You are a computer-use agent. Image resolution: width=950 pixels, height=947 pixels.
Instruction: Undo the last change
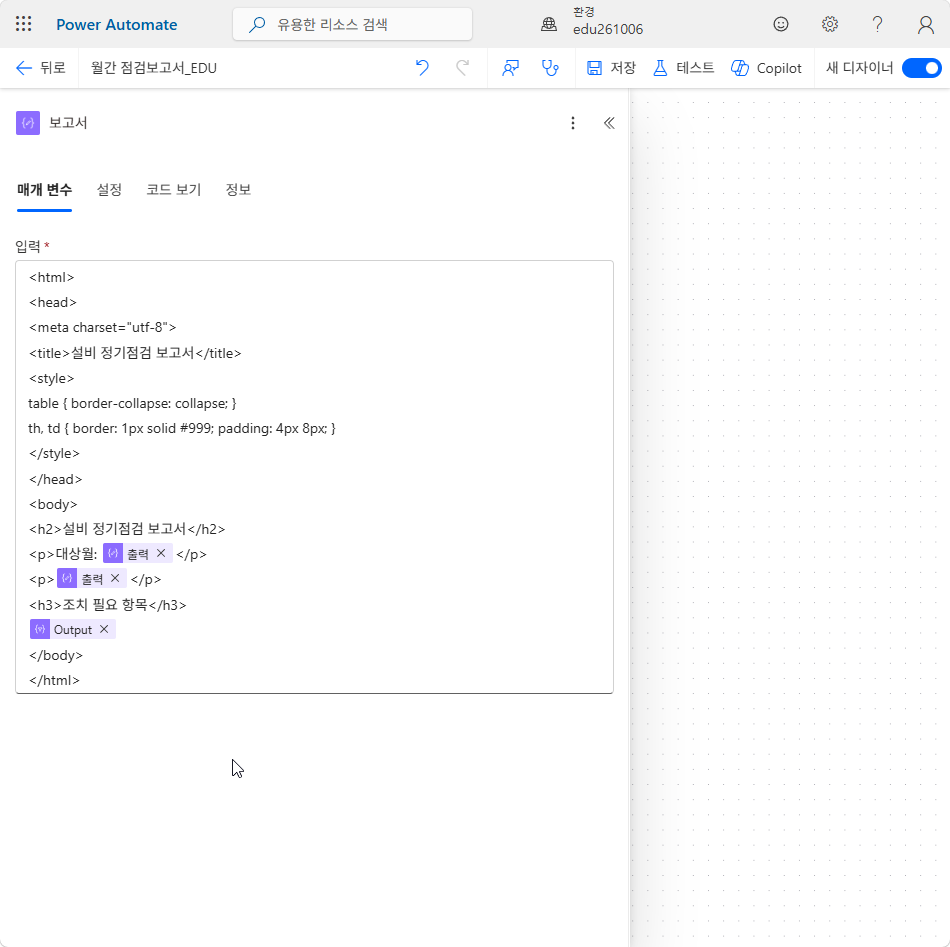422,68
